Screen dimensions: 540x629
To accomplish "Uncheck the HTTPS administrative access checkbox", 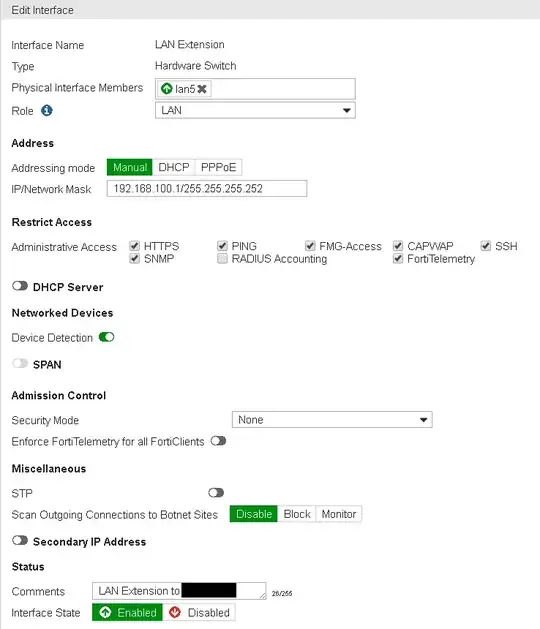I will coord(135,246).
